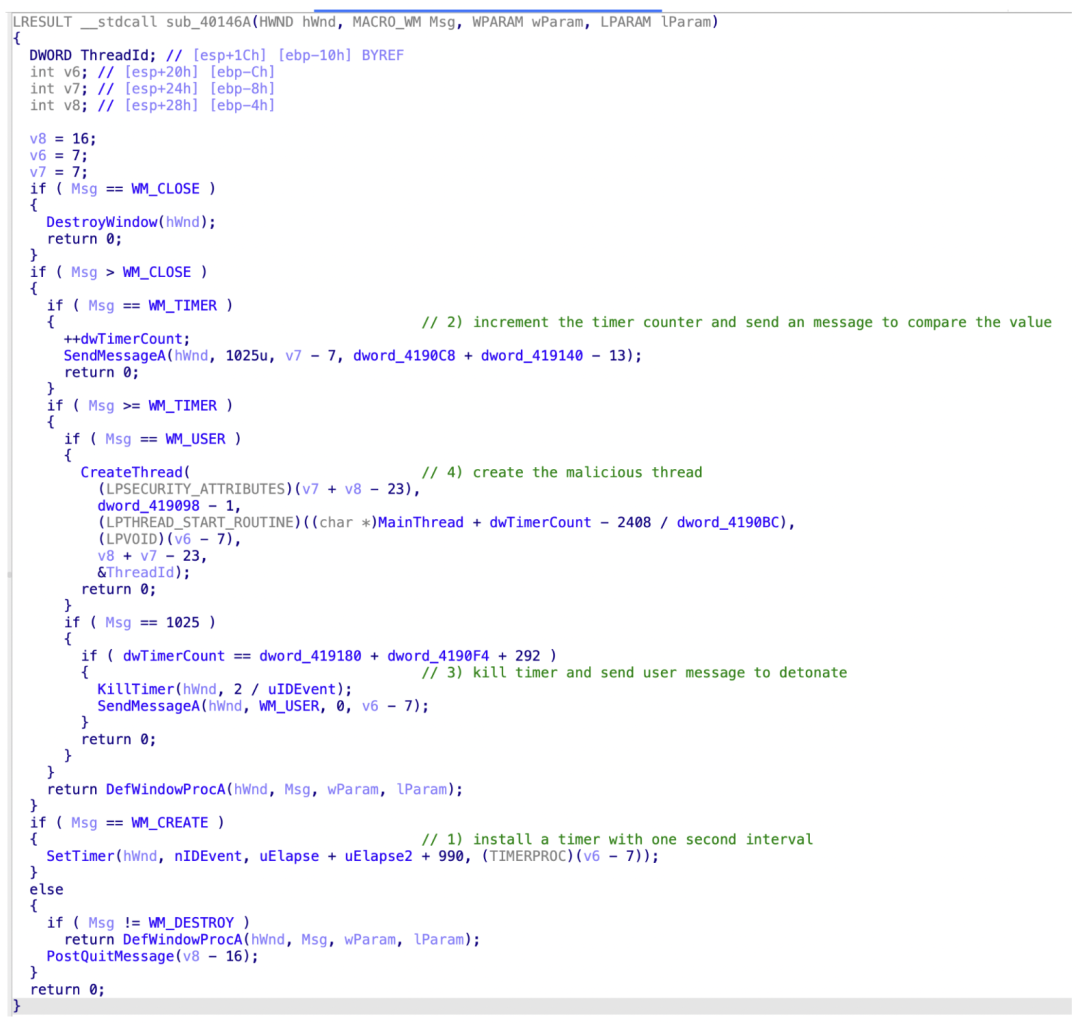This screenshot has height=1023, width=1080.
Task: Click WPARAM type in the function signature
Action: (x=497, y=22)
